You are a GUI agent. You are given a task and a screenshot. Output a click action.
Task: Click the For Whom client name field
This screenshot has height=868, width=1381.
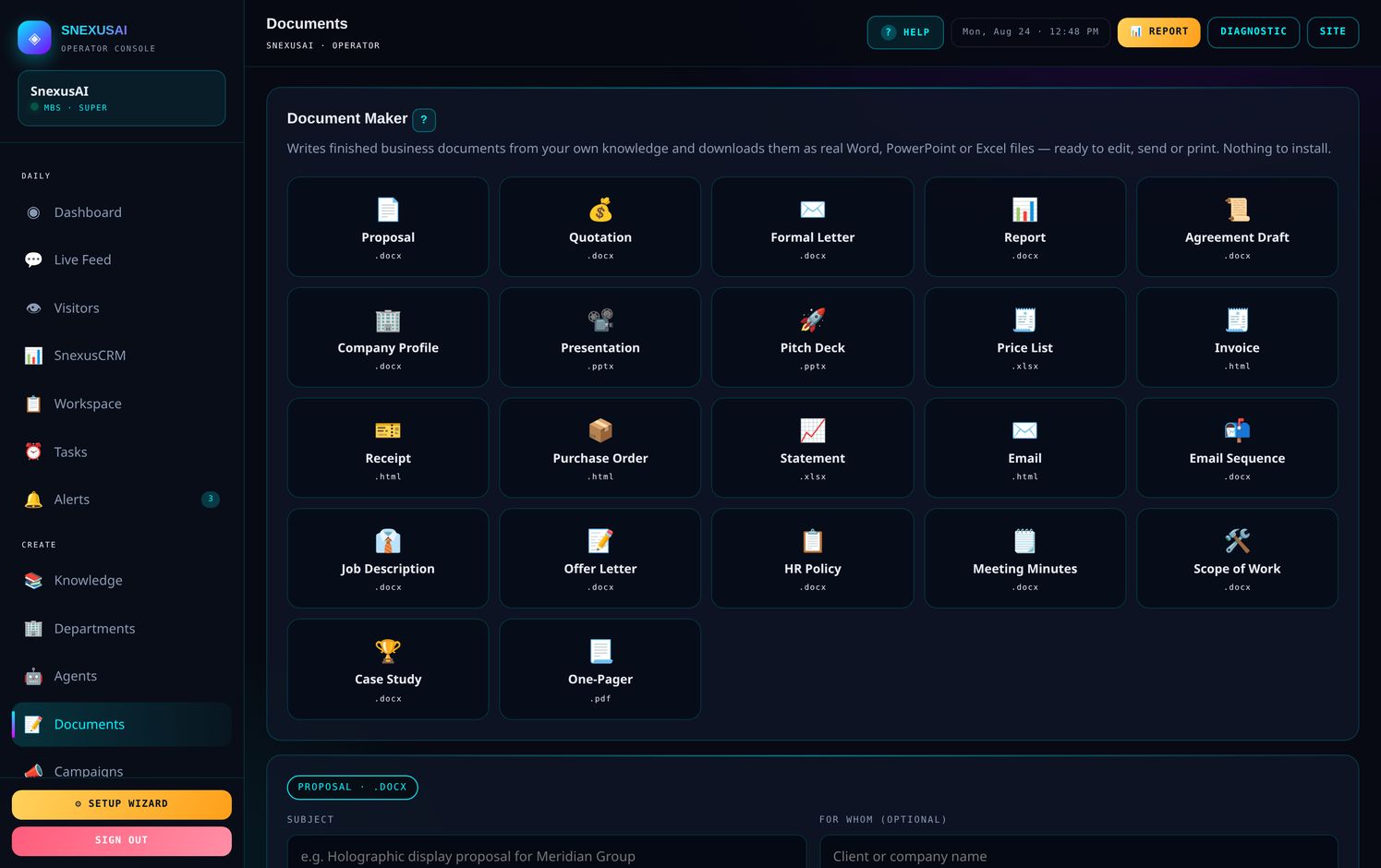1079,852
